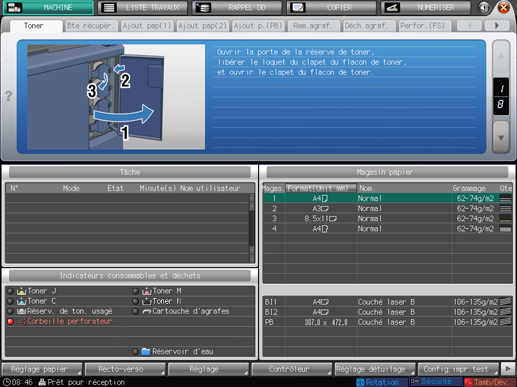Screen dimensions: 517x387
Task: Click the Tâche list scrollbar
Action: (252, 228)
